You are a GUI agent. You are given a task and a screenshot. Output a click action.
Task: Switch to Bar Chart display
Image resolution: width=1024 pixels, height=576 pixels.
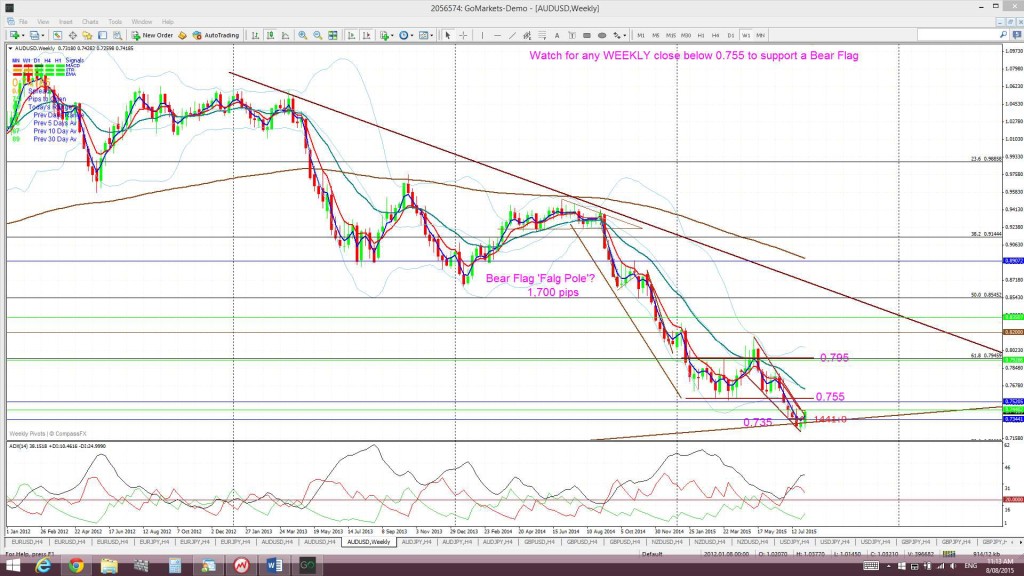(255, 35)
